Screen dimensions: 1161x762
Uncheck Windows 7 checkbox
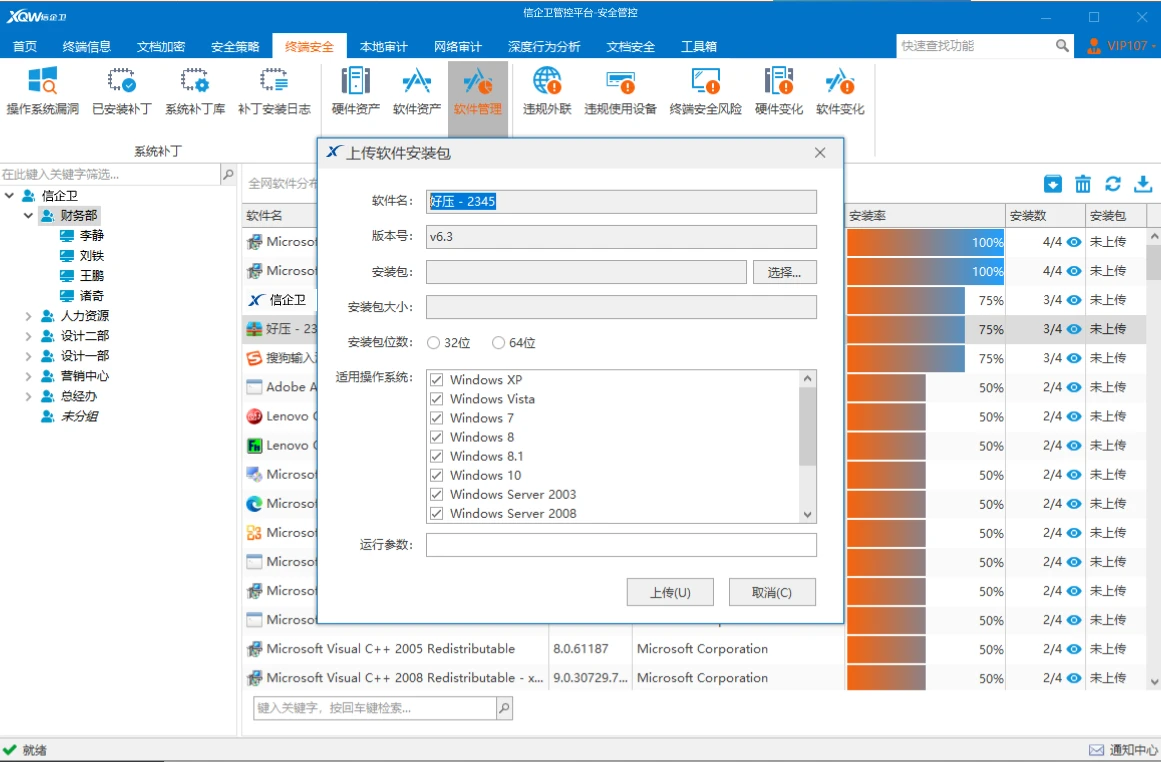(x=437, y=418)
